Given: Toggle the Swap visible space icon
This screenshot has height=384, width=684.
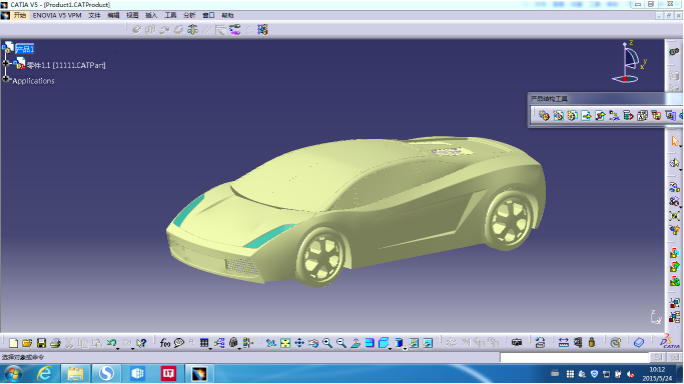Looking at the screenshot, I should pyautogui.click(x=428, y=343).
